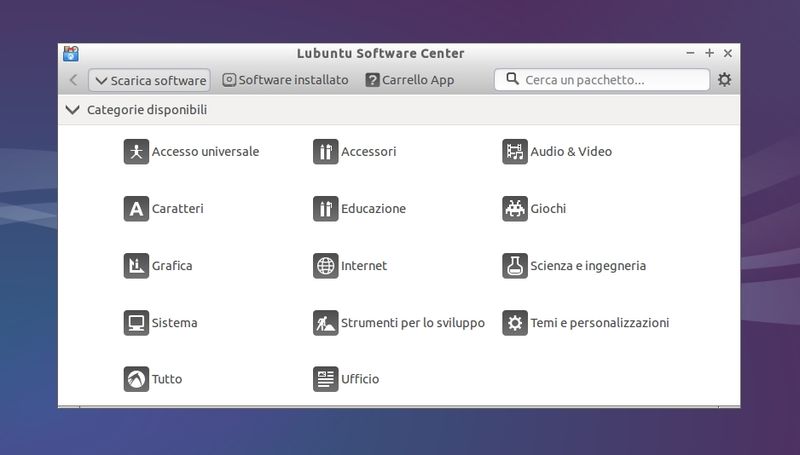800x455 pixels.
Task: Select the Sistema monitor icon
Action: click(136, 323)
